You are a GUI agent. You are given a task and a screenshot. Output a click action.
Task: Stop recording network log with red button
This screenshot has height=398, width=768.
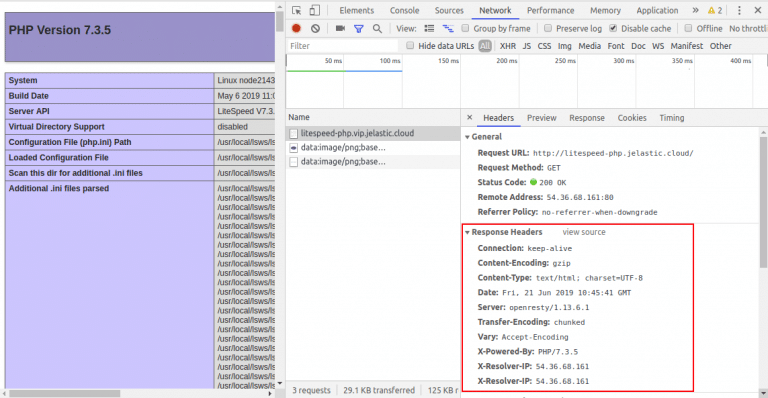point(296,28)
